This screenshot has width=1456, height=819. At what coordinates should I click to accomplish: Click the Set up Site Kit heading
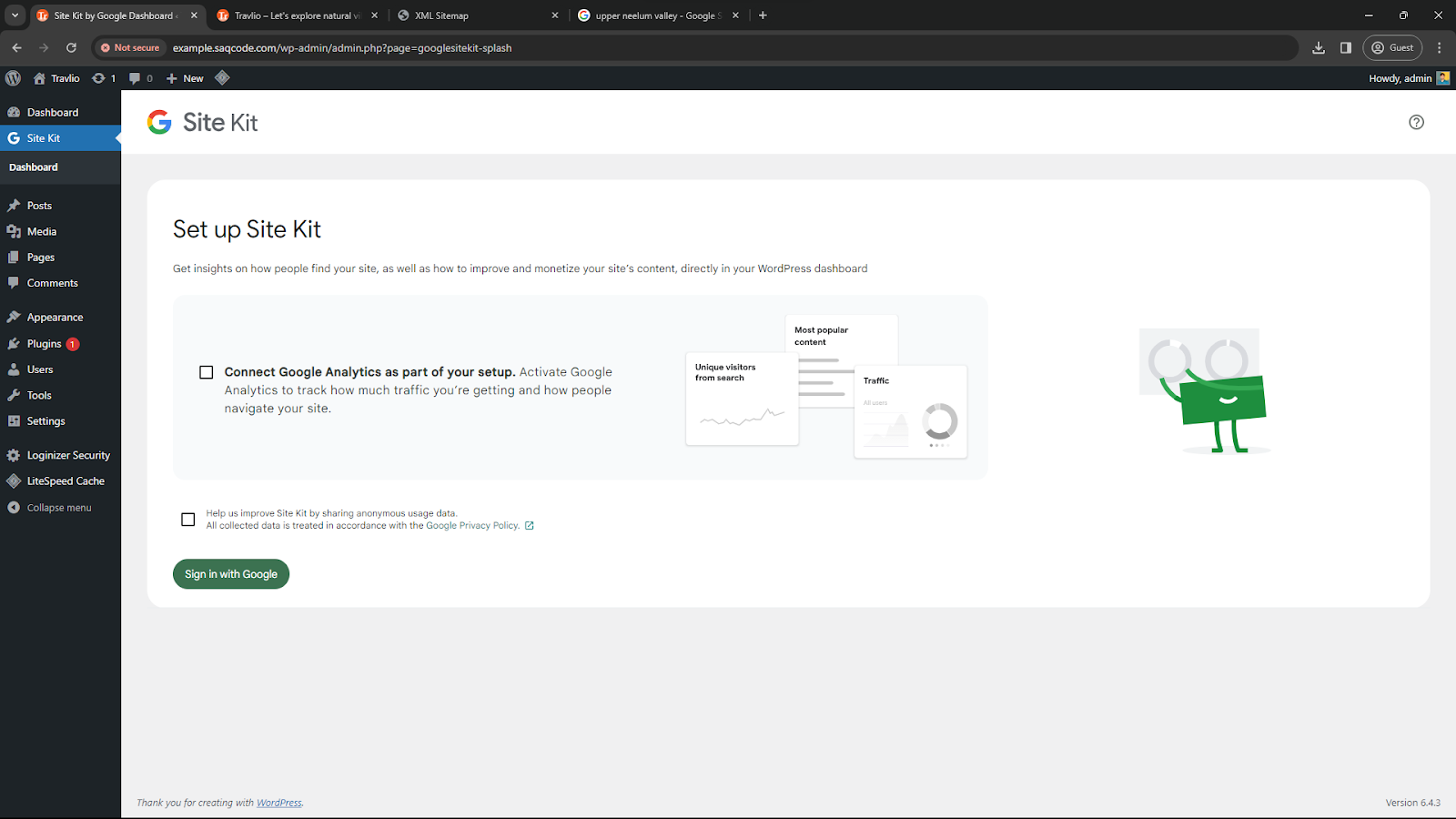tap(247, 229)
